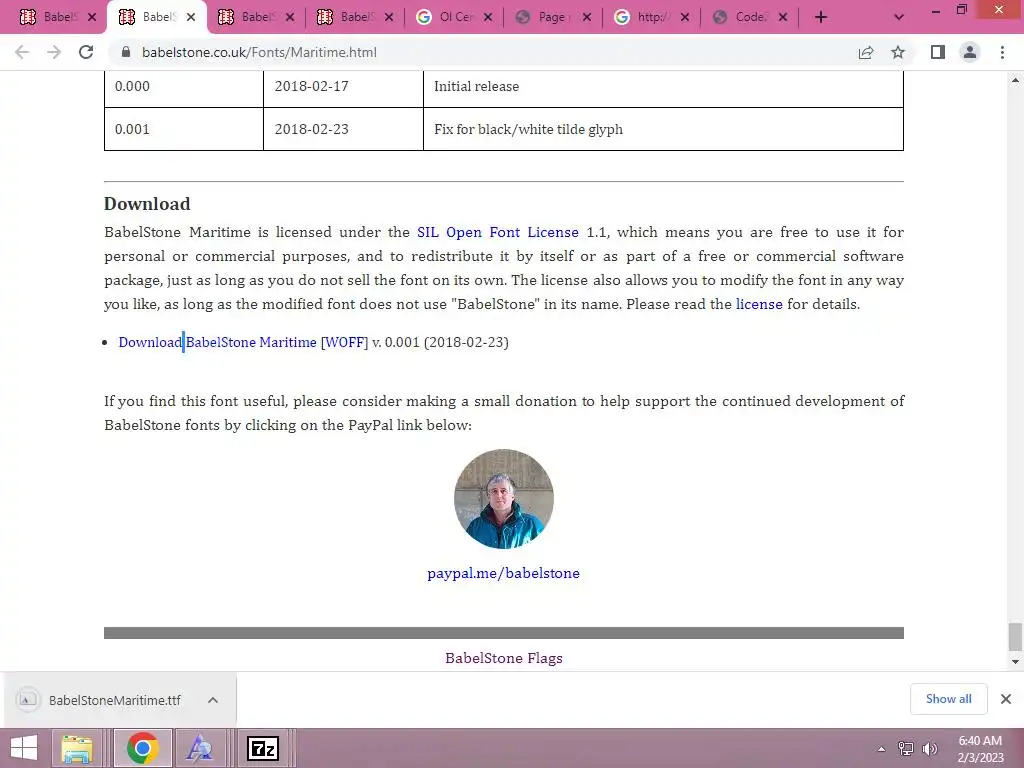Close the fourth BabelStone tab
This screenshot has height=768, width=1024.
pyautogui.click(x=389, y=18)
